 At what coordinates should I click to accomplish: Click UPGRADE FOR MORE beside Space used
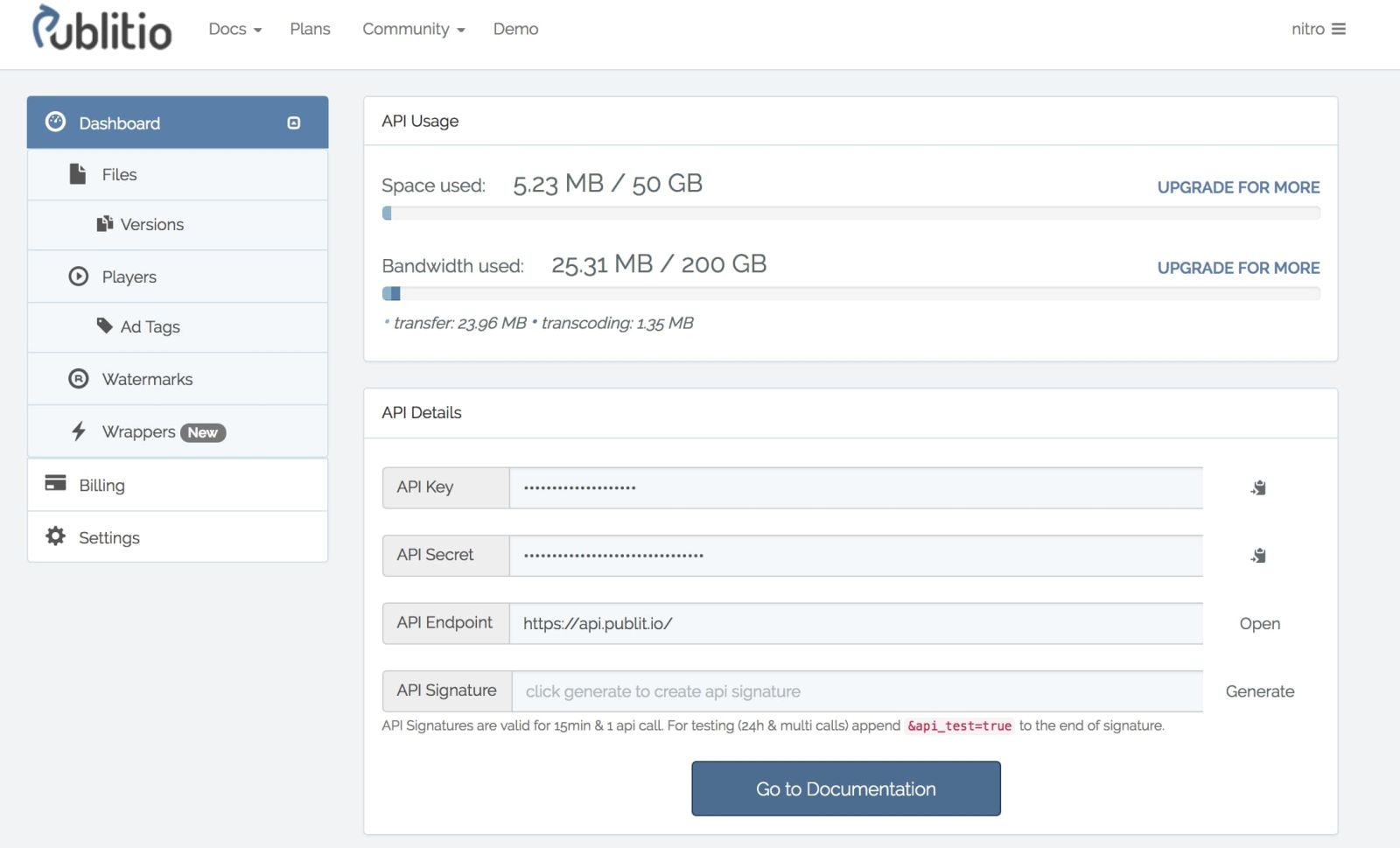coord(1238,187)
